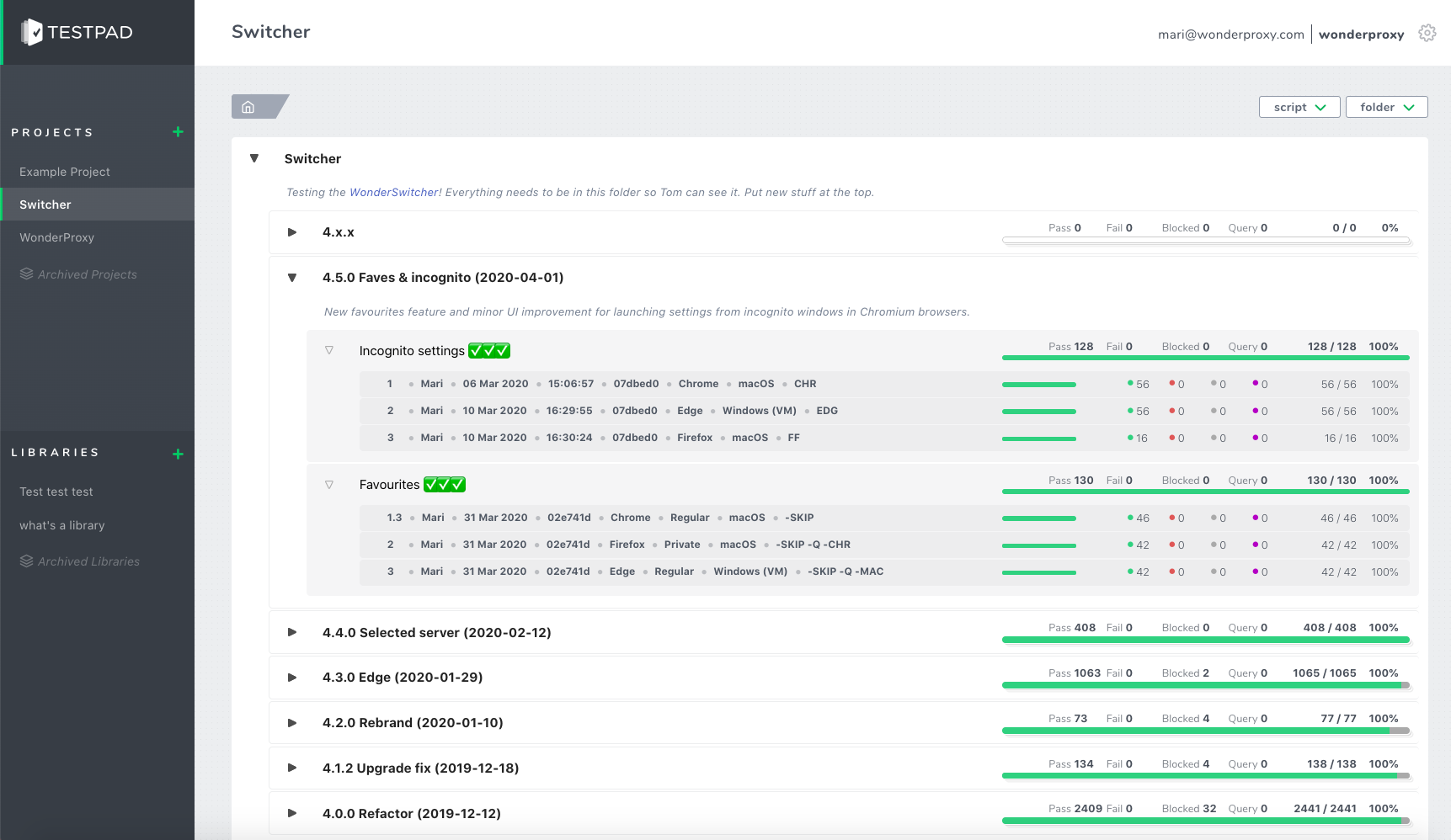Viewport: 1451px width, 840px height.
Task: Click 4.5.0 folder description text
Action: 647,311
